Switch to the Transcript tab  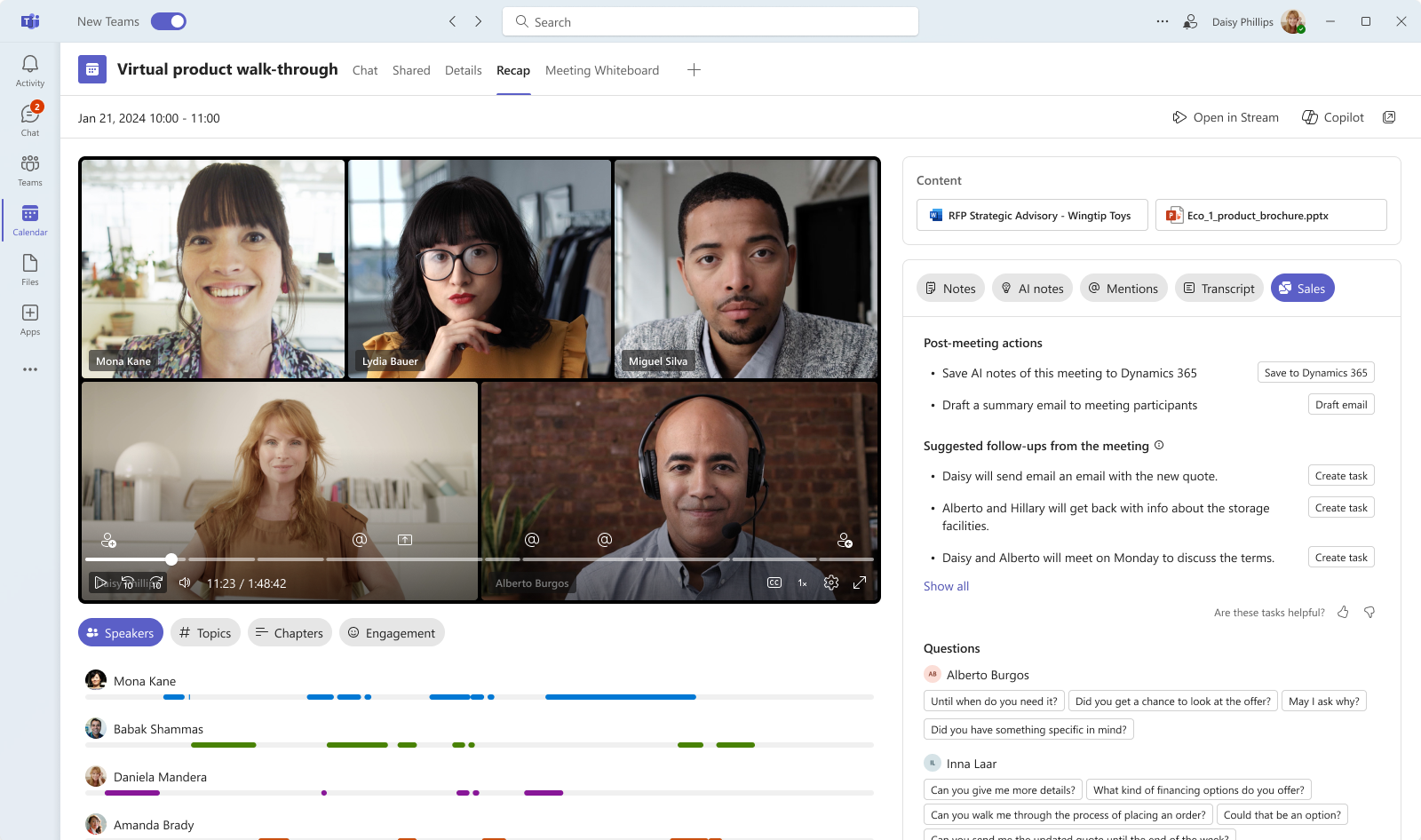point(1219,288)
